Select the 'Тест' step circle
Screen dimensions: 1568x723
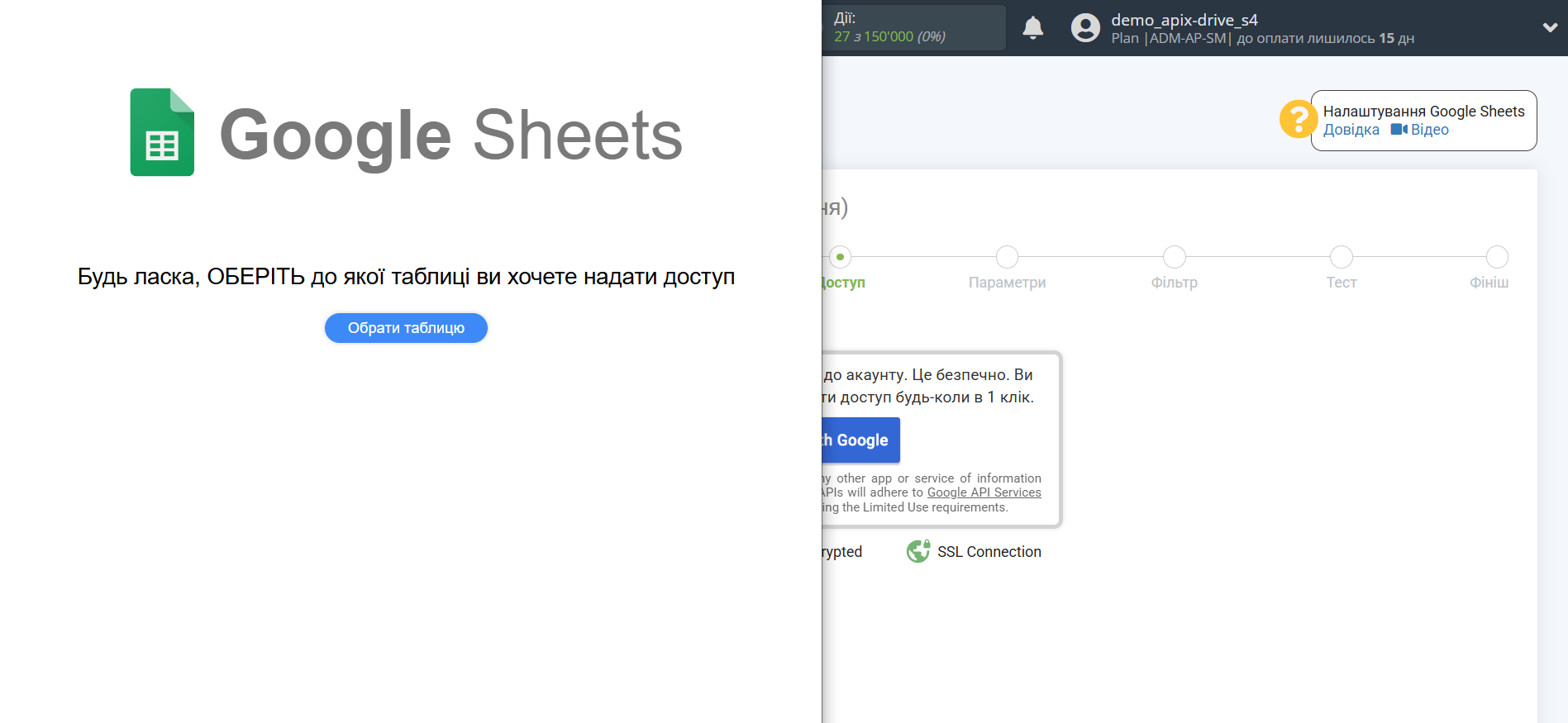(x=1341, y=257)
